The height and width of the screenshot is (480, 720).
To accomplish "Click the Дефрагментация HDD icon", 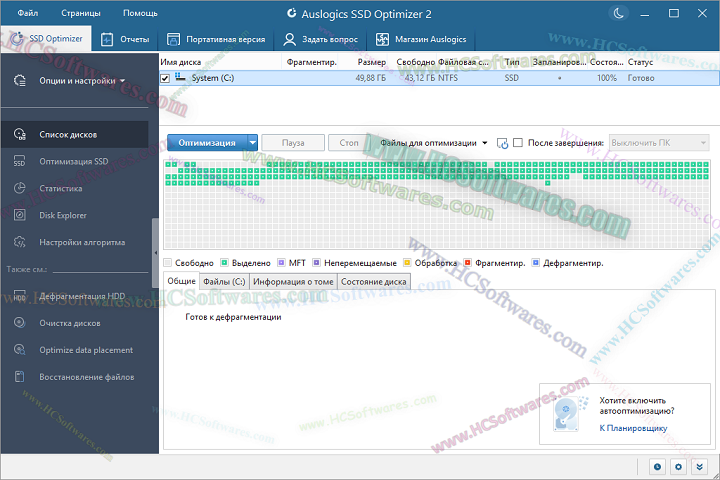I will (x=19, y=296).
